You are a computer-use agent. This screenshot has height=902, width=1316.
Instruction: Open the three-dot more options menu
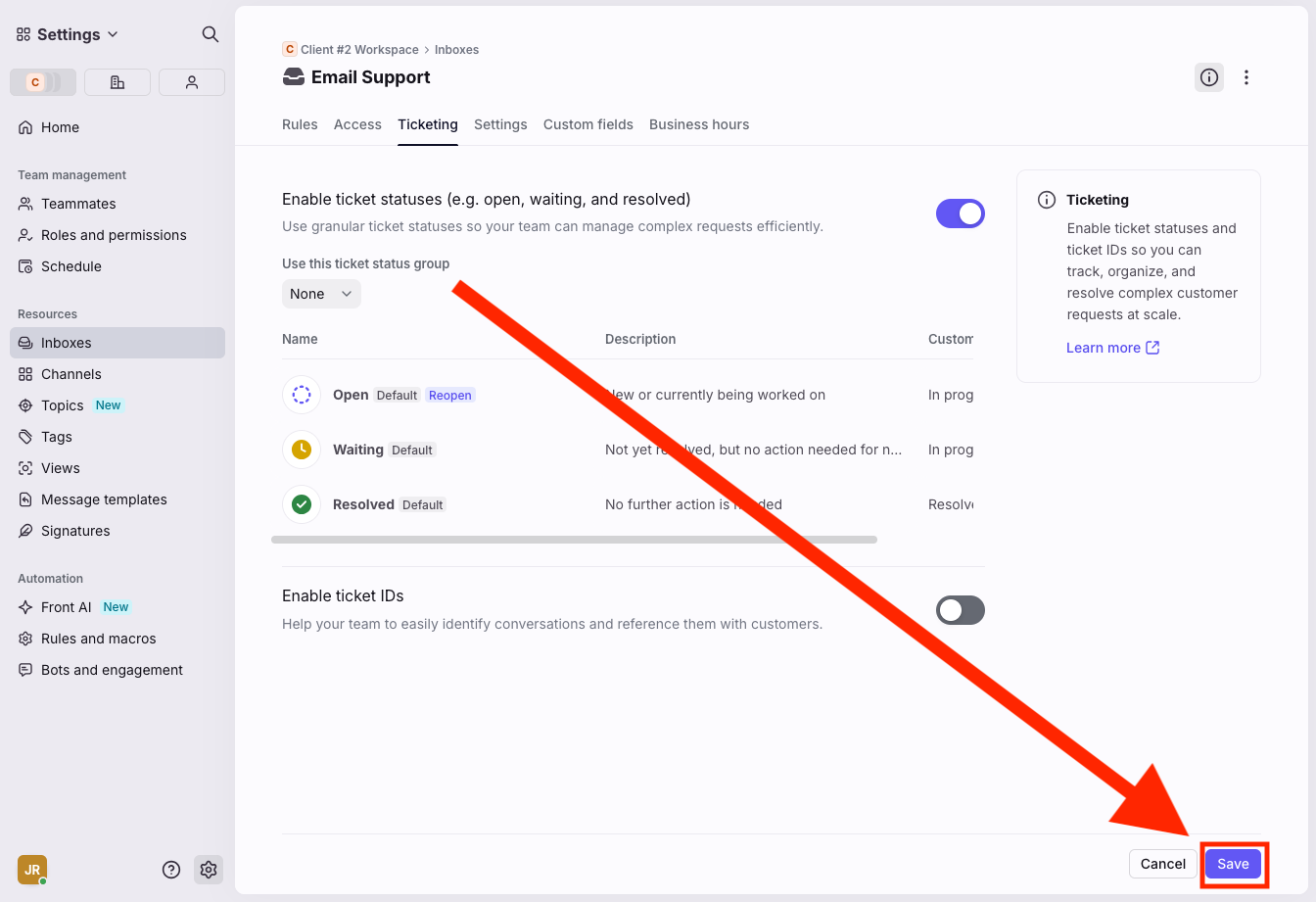1245,77
